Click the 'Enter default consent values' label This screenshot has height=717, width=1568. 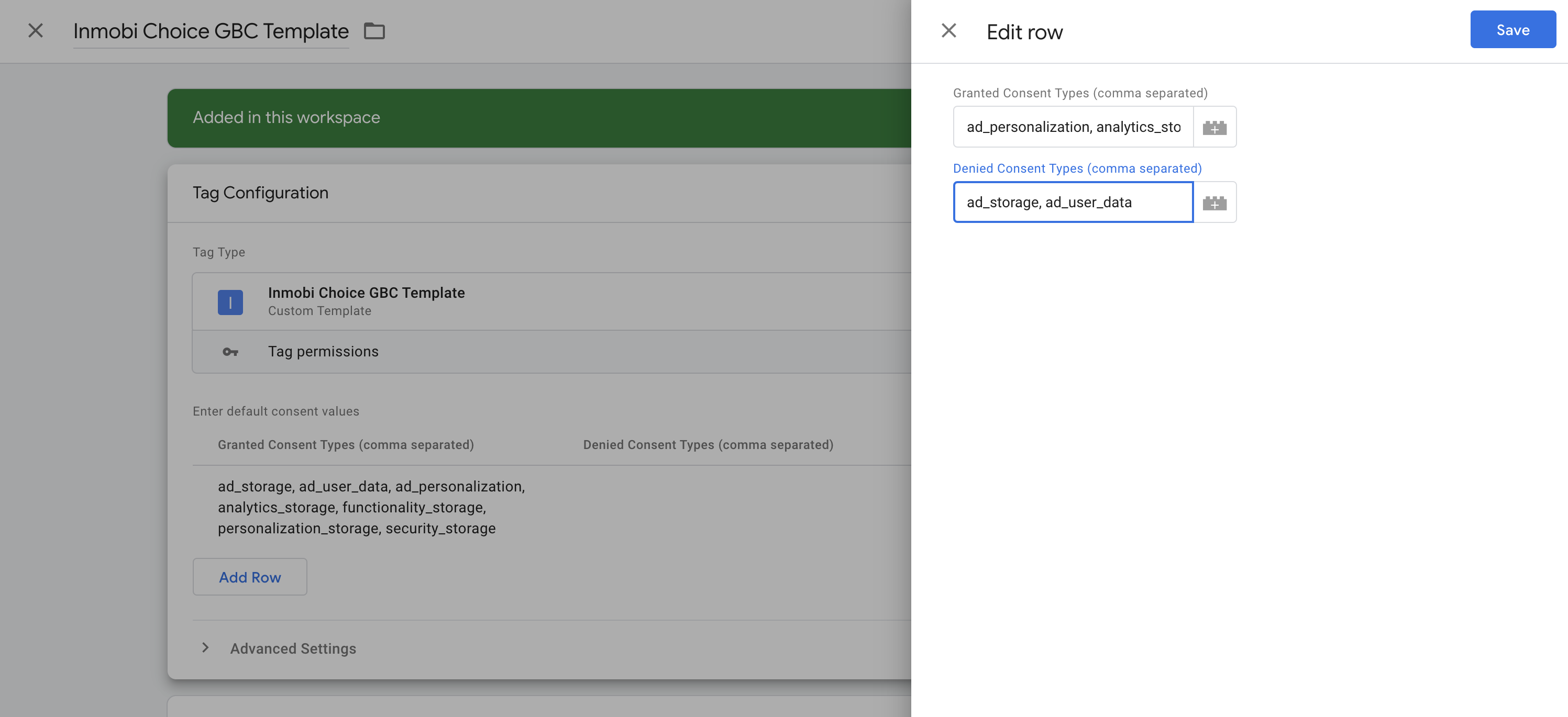pos(276,411)
